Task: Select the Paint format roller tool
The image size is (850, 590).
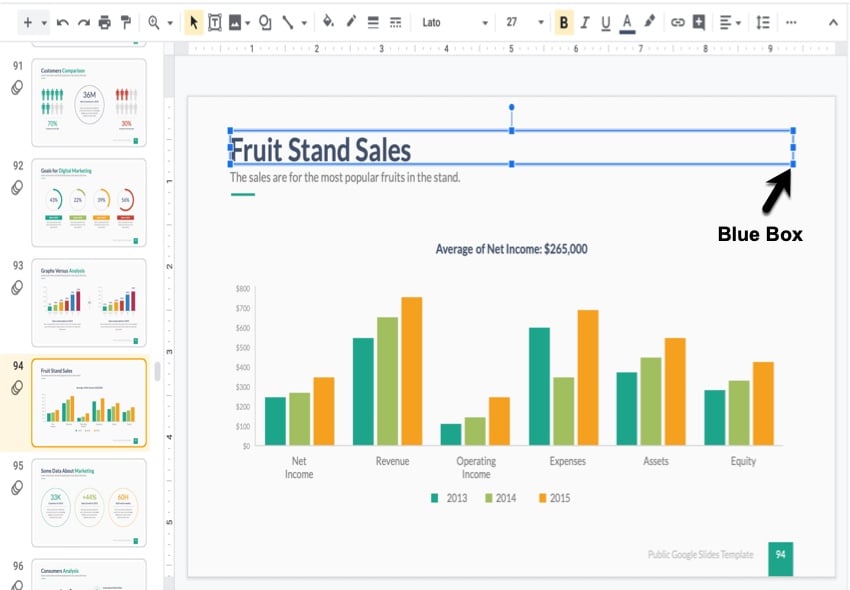Action: point(126,22)
